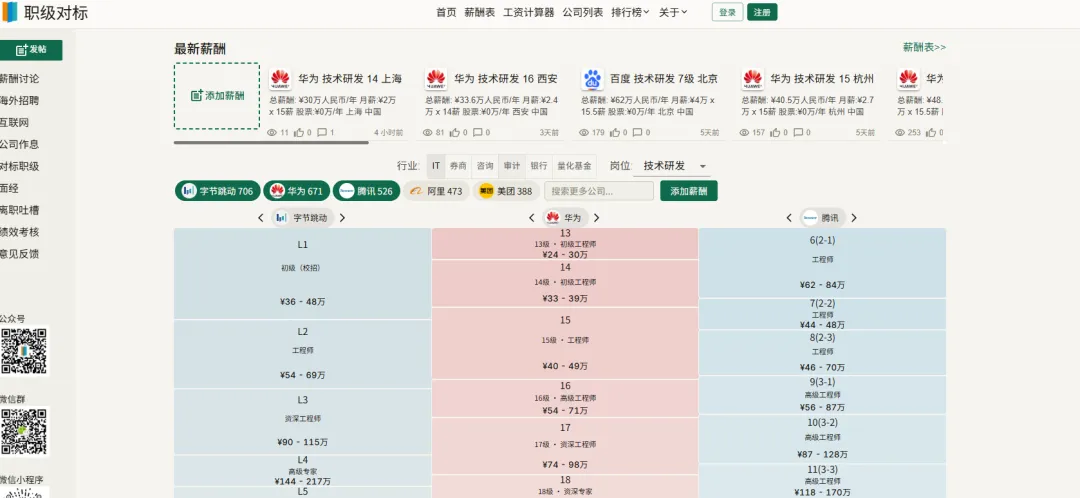Go to previous company before 腾讯 column
1080x498 pixels.
point(789,218)
